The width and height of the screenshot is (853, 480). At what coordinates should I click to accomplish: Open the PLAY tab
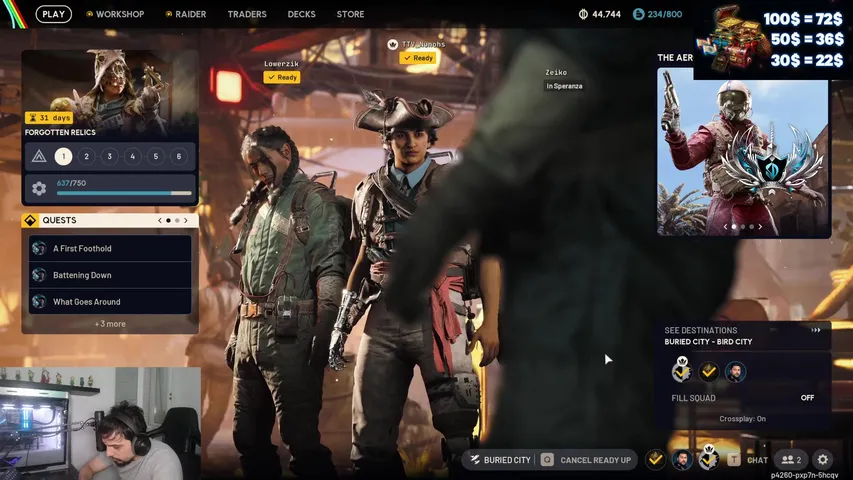[x=53, y=14]
